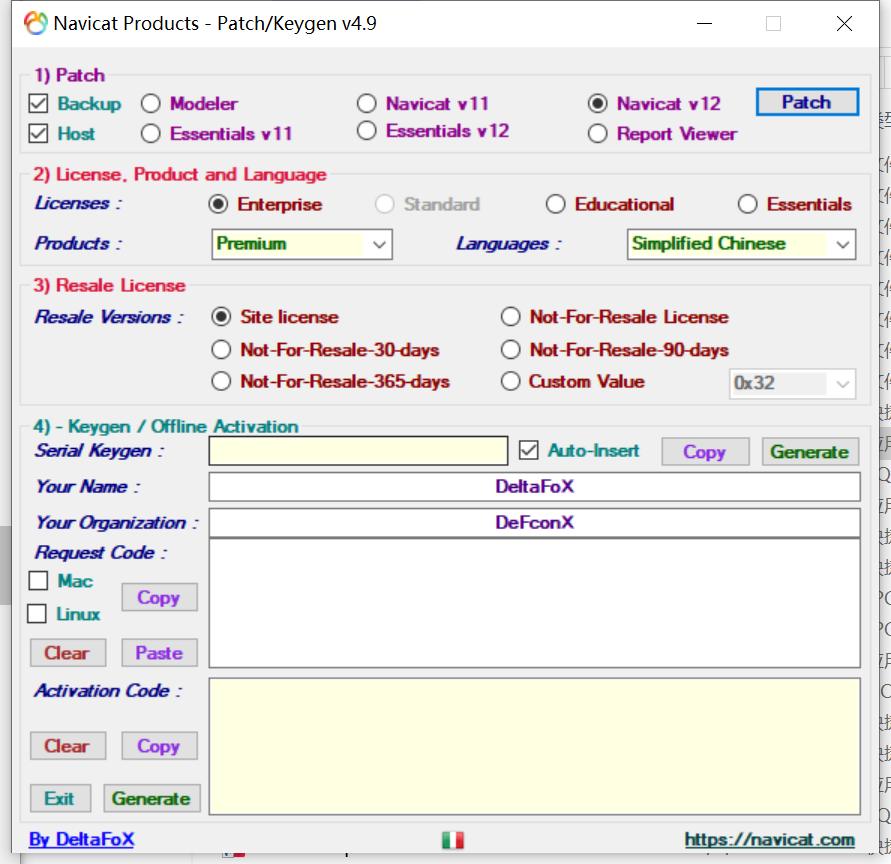Expand the Languages dropdown showing Simplified Chinese
Image resolution: width=891 pixels, height=864 pixels.
click(x=741, y=244)
